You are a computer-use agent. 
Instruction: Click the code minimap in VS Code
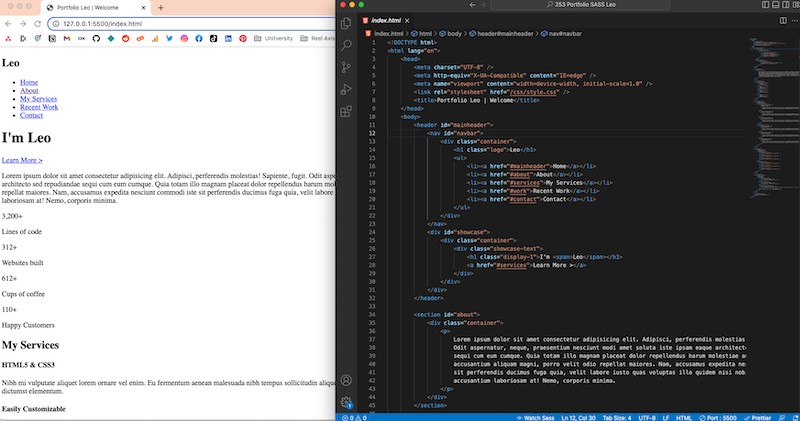pos(773,117)
